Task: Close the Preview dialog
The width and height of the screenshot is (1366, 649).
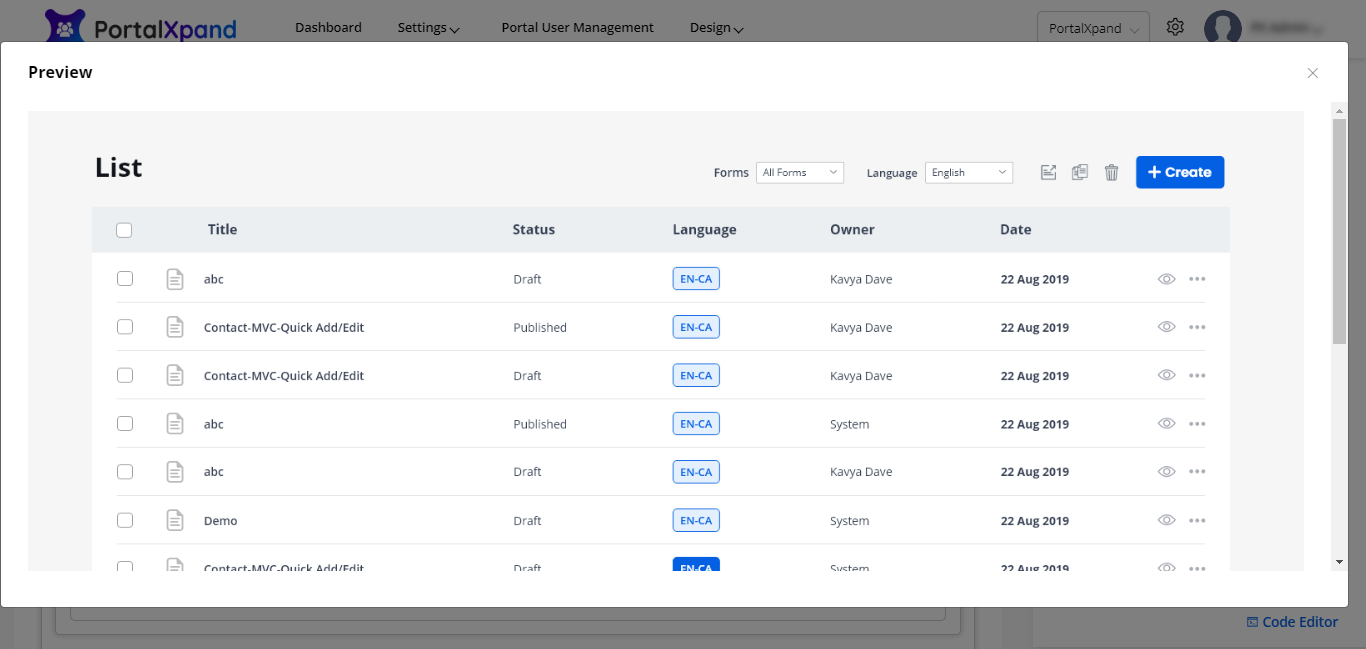Action: pos(1312,73)
